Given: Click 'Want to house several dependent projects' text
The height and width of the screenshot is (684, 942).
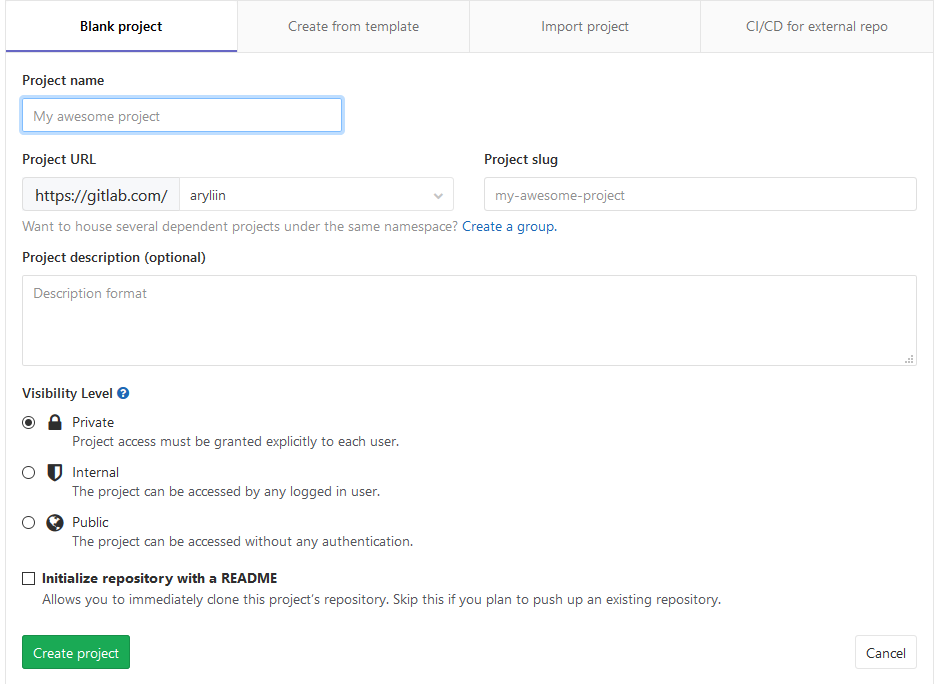Looking at the screenshot, I should pyautogui.click(x=240, y=226).
